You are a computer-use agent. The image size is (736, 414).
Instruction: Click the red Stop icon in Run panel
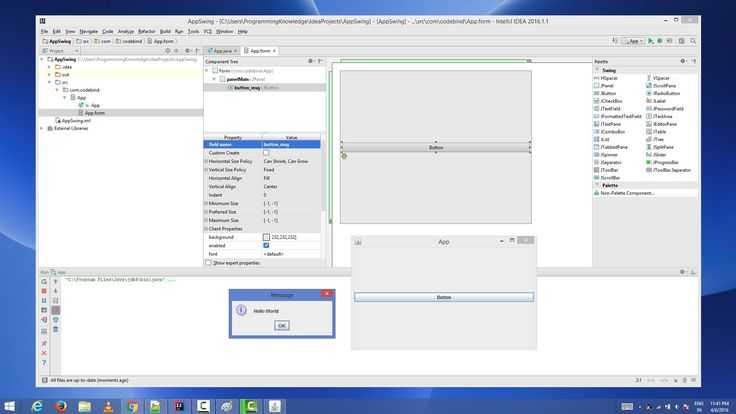click(x=44, y=291)
